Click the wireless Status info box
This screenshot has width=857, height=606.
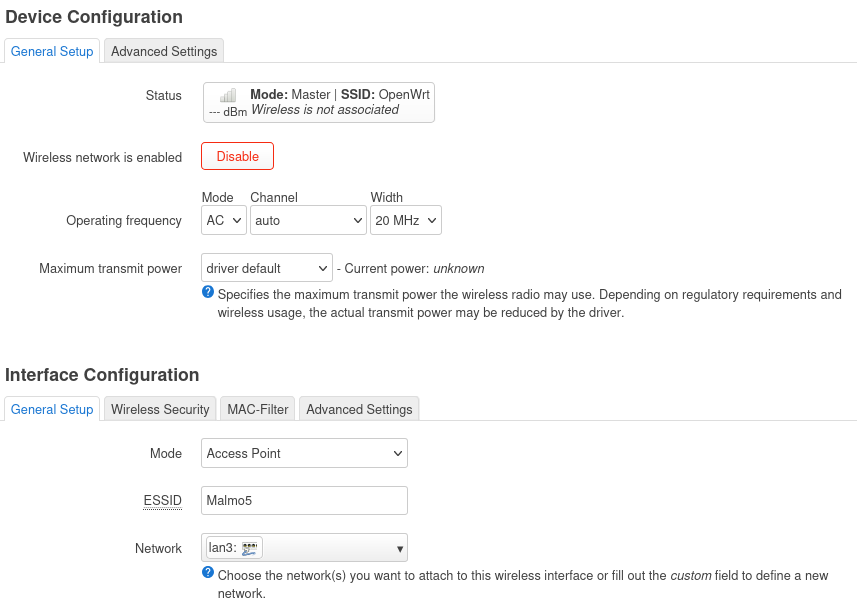[319, 102]
